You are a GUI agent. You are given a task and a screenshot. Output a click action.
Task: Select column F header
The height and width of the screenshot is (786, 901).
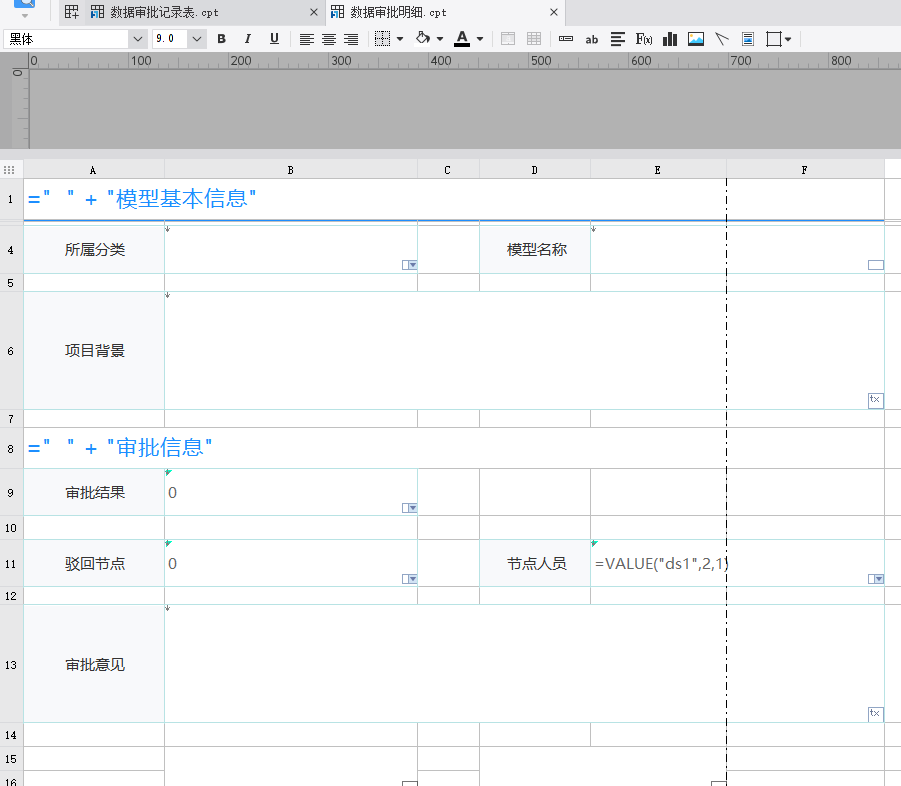(x=805, y=170)
